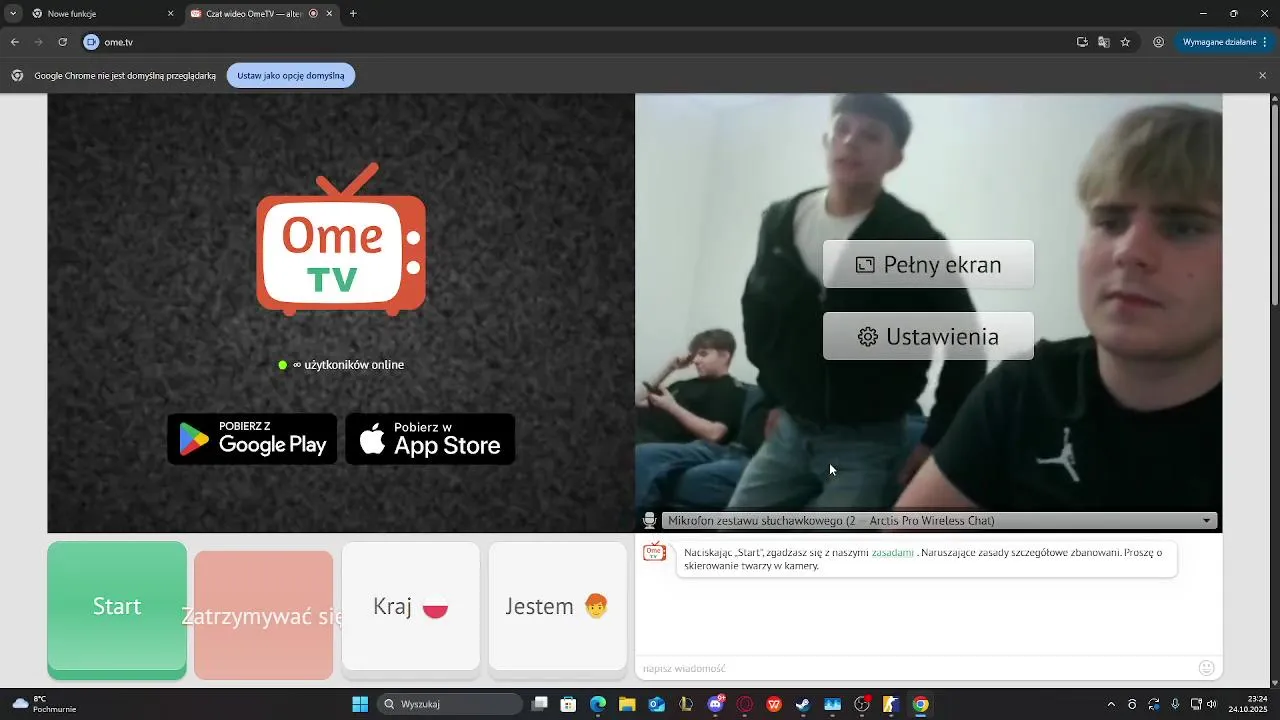
Task: Click the App Store download badge
Action: click(430, 439)
